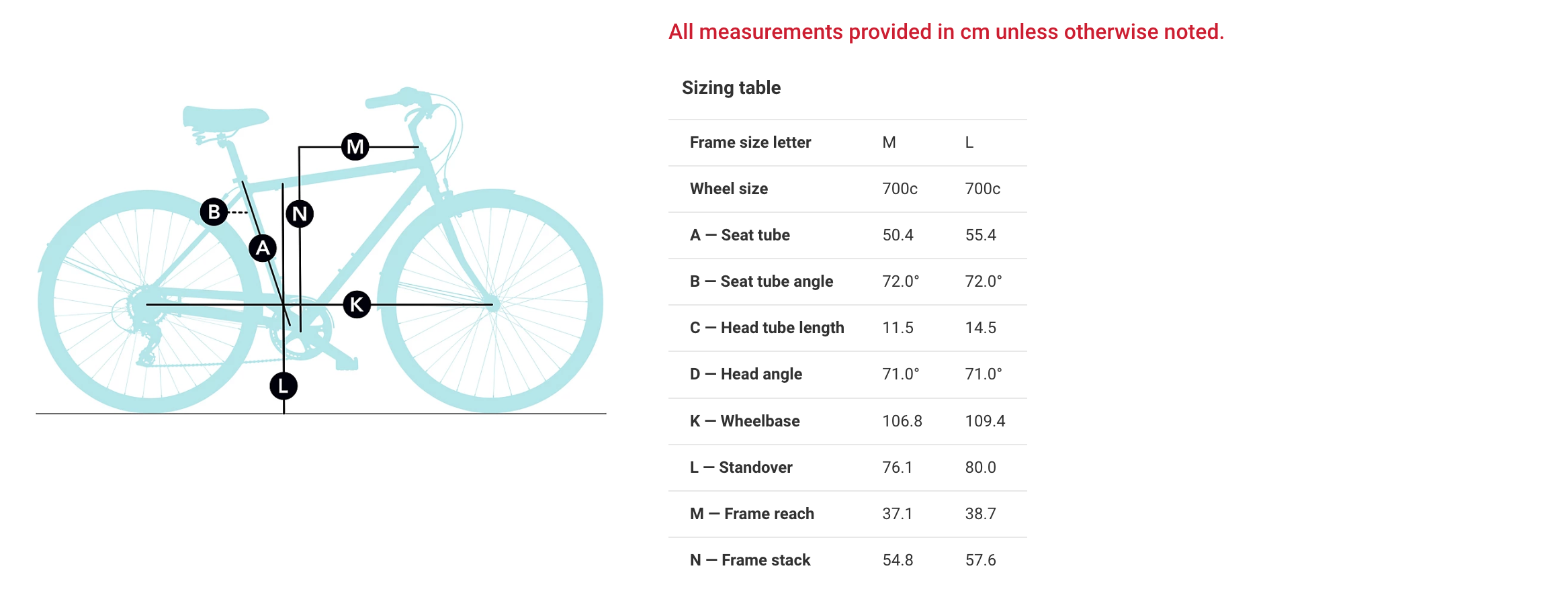Click the L standover marker
This screenshot has width=1568, height=591.
pos(284,386)
